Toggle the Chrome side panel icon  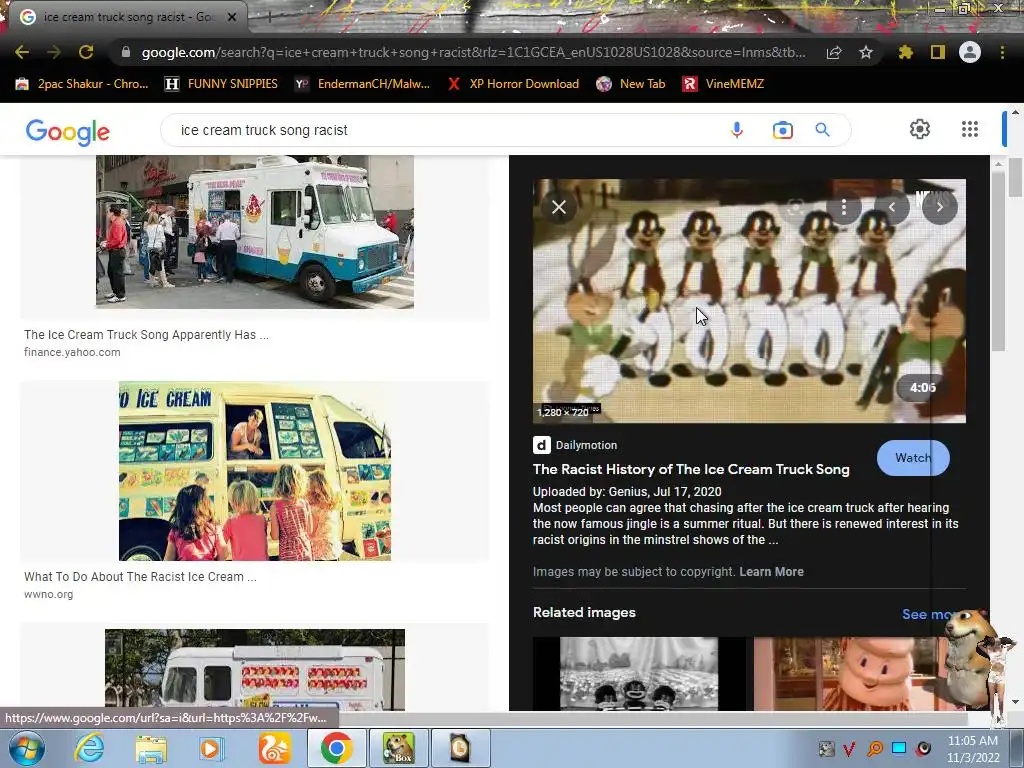[x=938, y=52]
